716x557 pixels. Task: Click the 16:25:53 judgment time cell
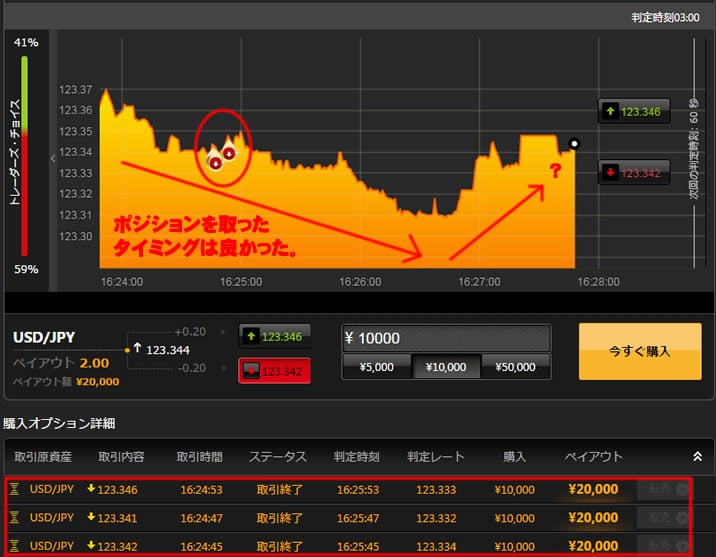click(x=358, y=490)
